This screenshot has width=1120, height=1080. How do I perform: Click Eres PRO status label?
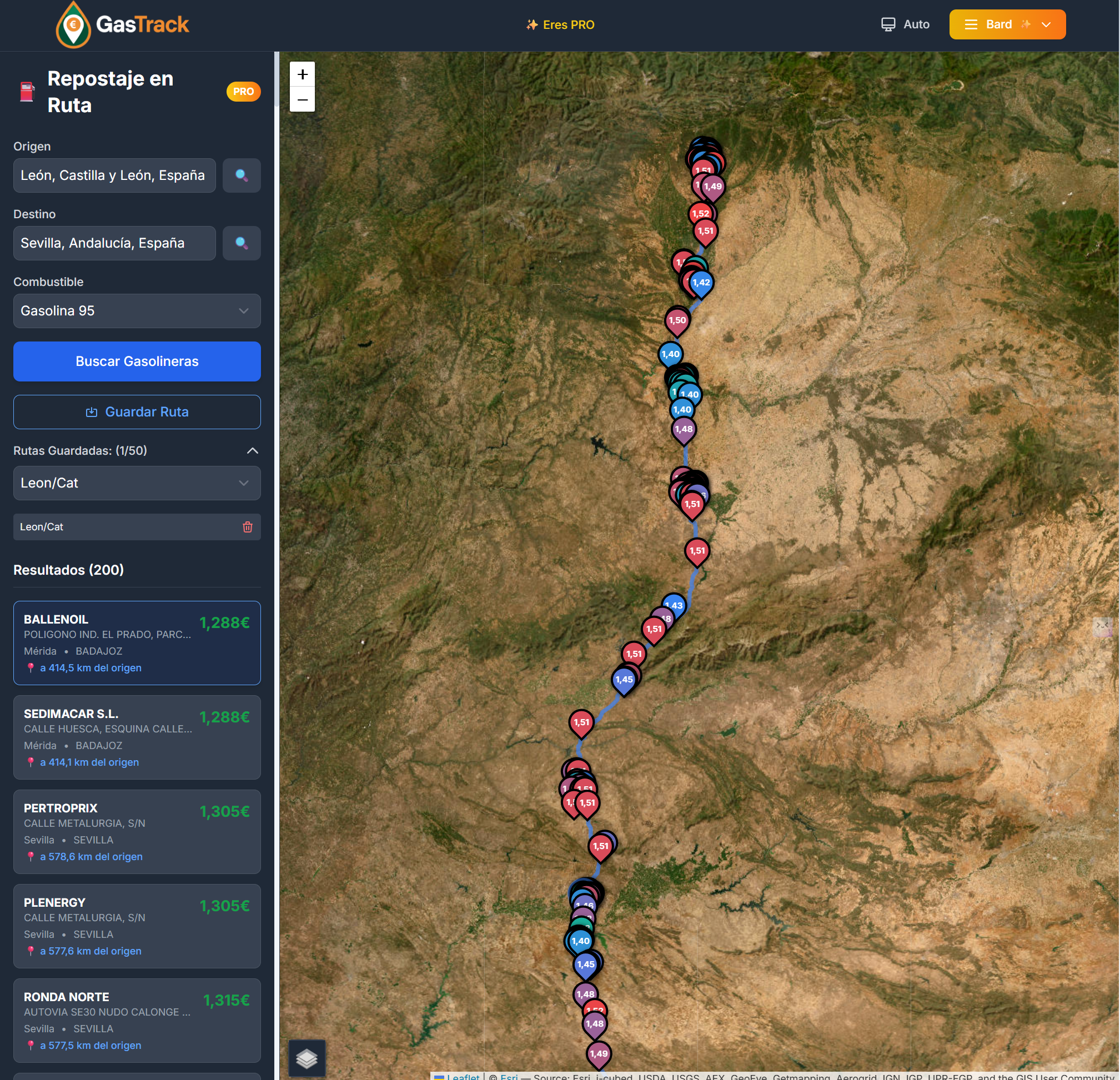coord(561,24)
